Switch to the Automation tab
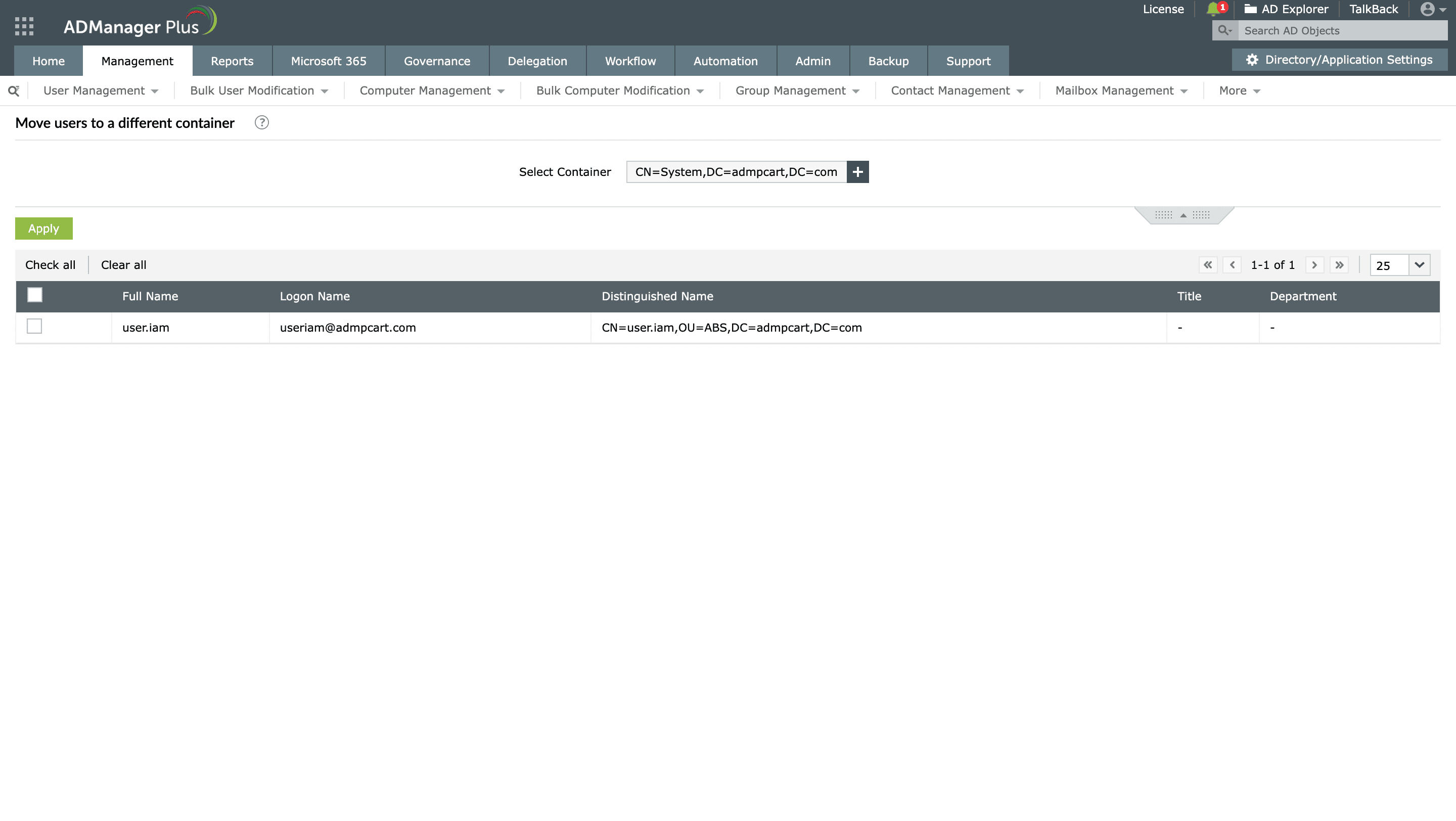Screen dimensions: 1456x821 pos(725,61)
